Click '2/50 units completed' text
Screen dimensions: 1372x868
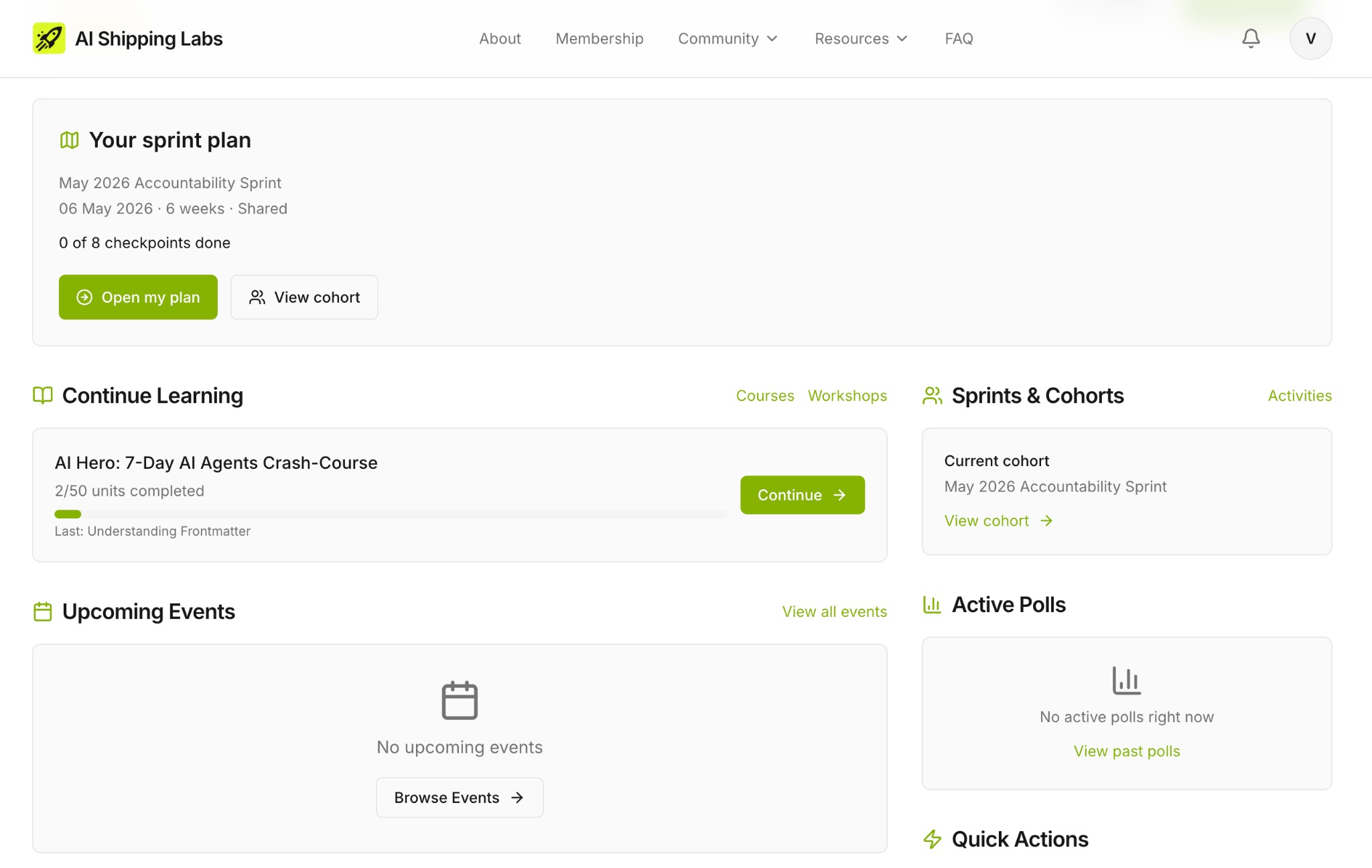129,491
